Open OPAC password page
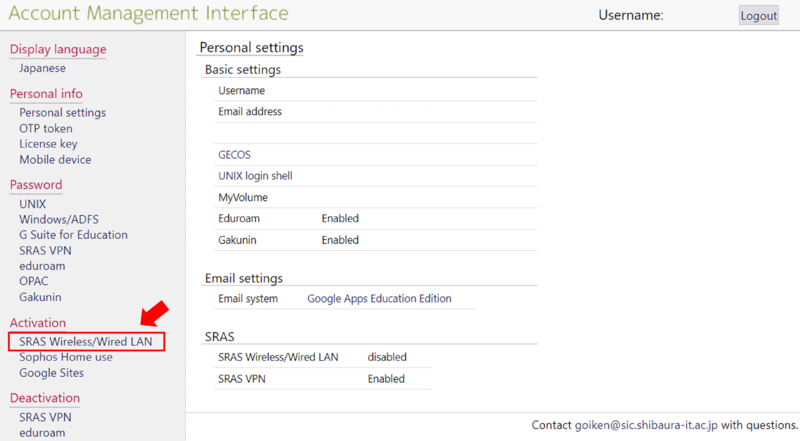 click(x=34, y=281)
